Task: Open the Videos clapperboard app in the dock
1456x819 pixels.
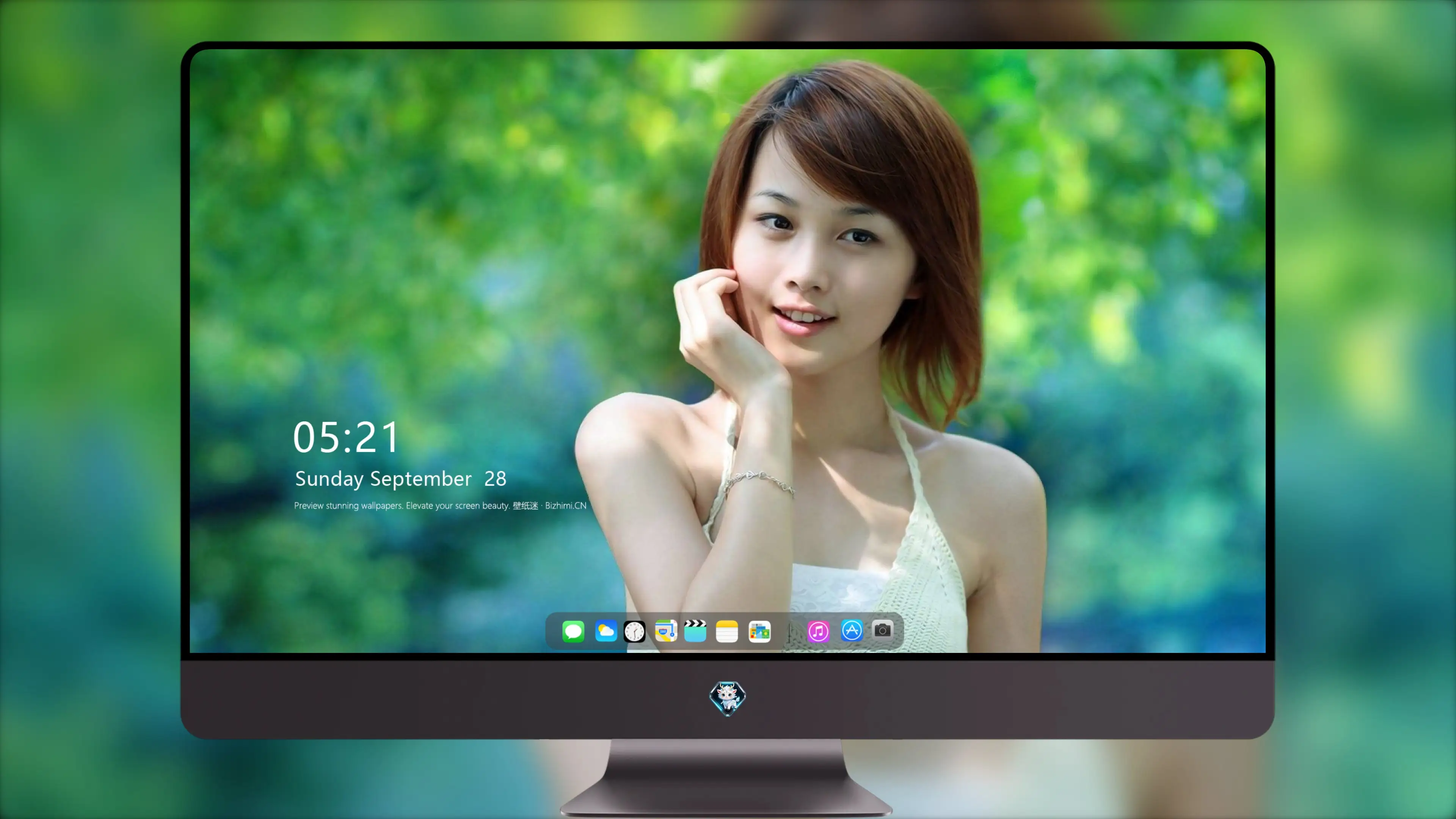Action: 695,631
